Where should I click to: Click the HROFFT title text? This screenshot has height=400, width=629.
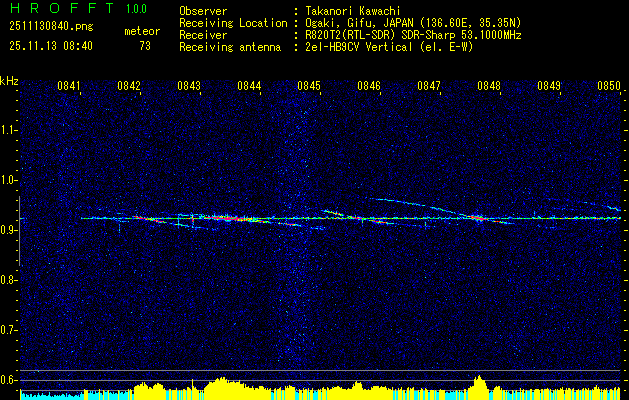pos(61,8)
